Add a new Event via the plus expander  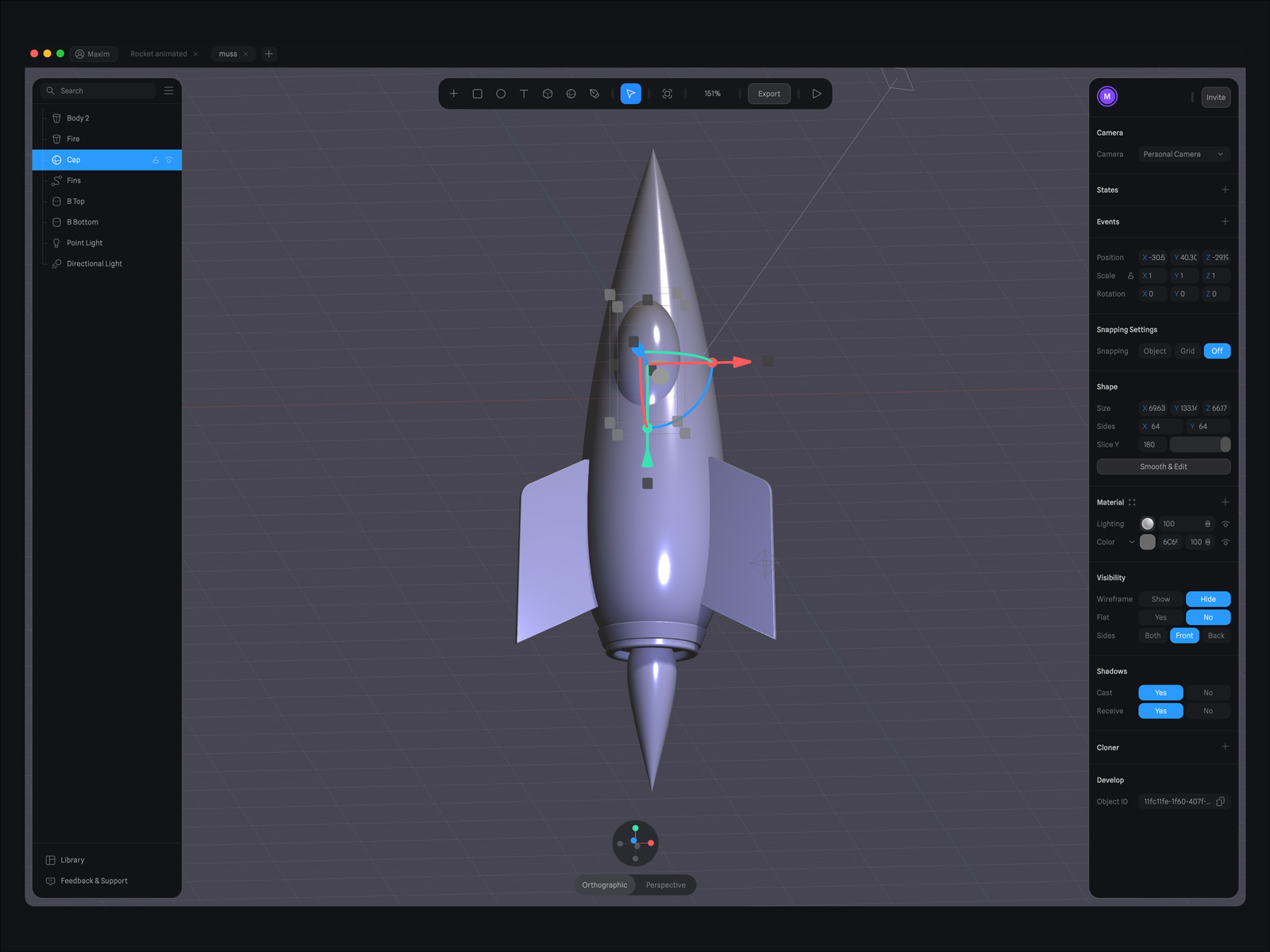pyautogui.click(x=1225, y=221)
